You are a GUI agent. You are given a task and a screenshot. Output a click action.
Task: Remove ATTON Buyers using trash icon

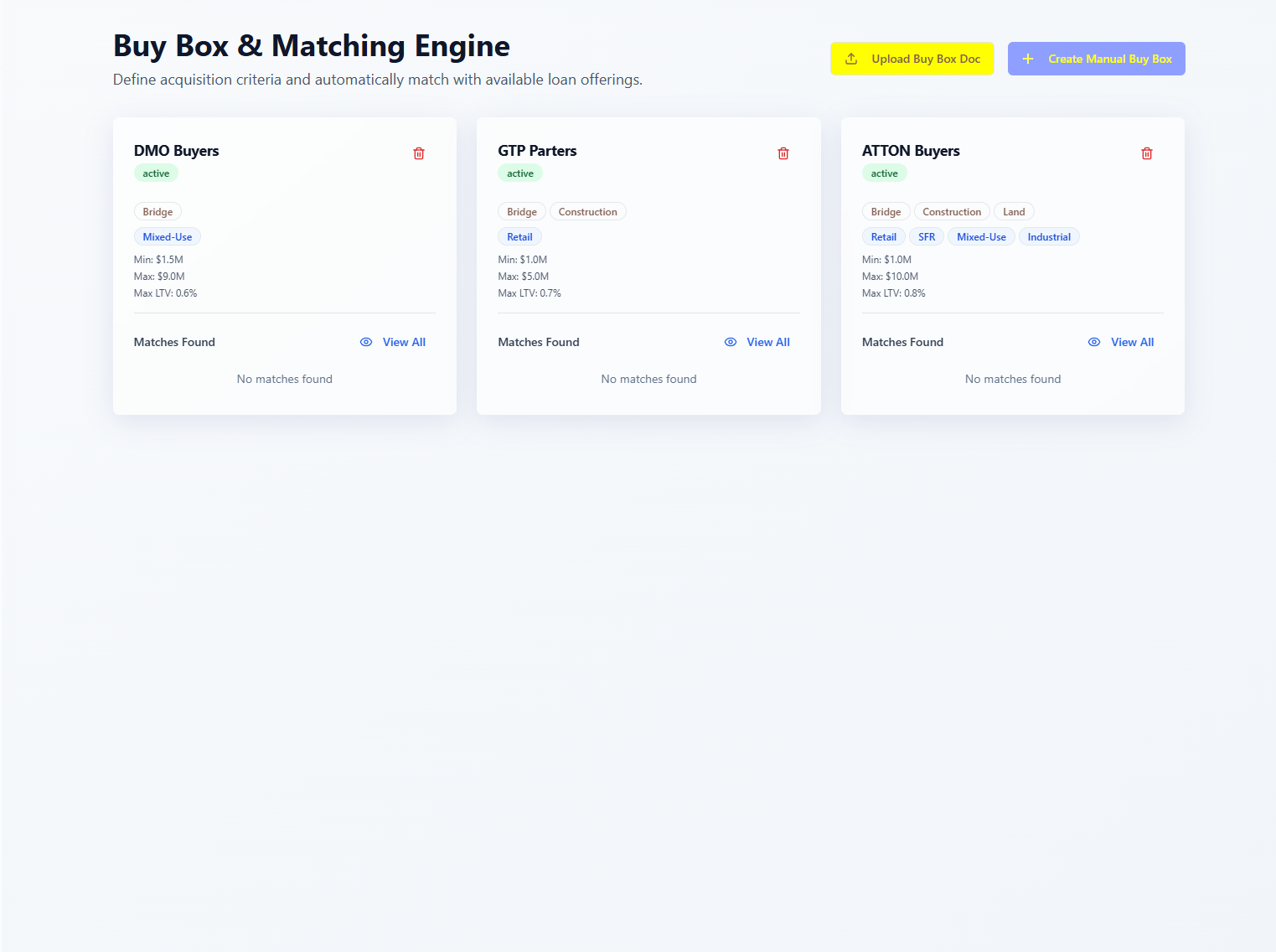click(1147, 153)
